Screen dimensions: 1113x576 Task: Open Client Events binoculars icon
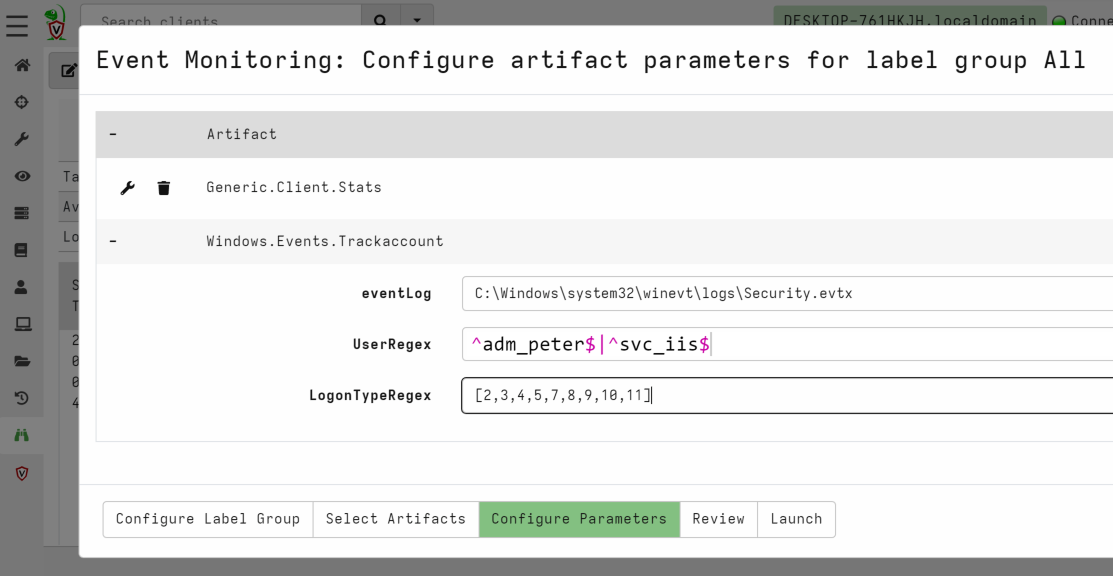pyautogui.click(x=21, y=435)
